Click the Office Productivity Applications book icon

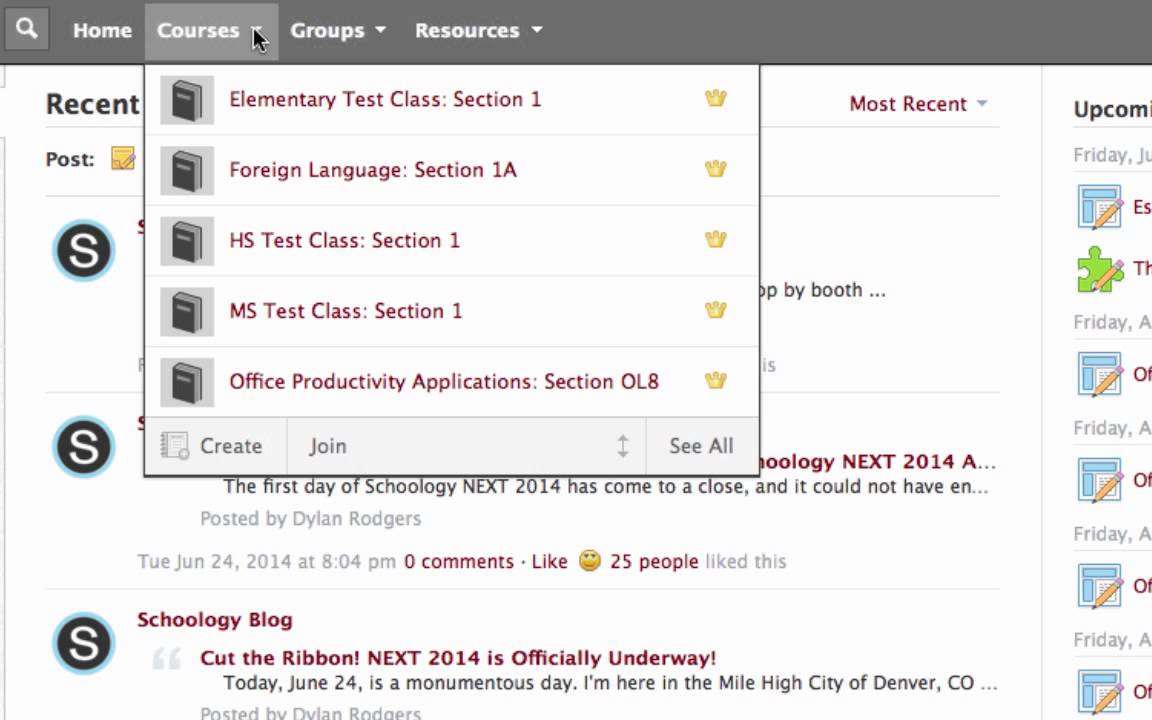point(187,382)
